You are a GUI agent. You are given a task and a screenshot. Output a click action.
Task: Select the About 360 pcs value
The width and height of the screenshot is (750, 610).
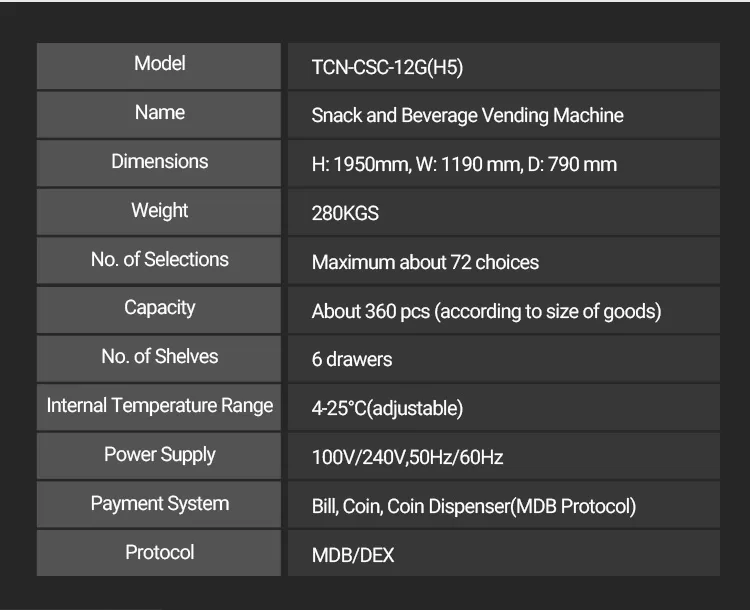click(486, 312)
